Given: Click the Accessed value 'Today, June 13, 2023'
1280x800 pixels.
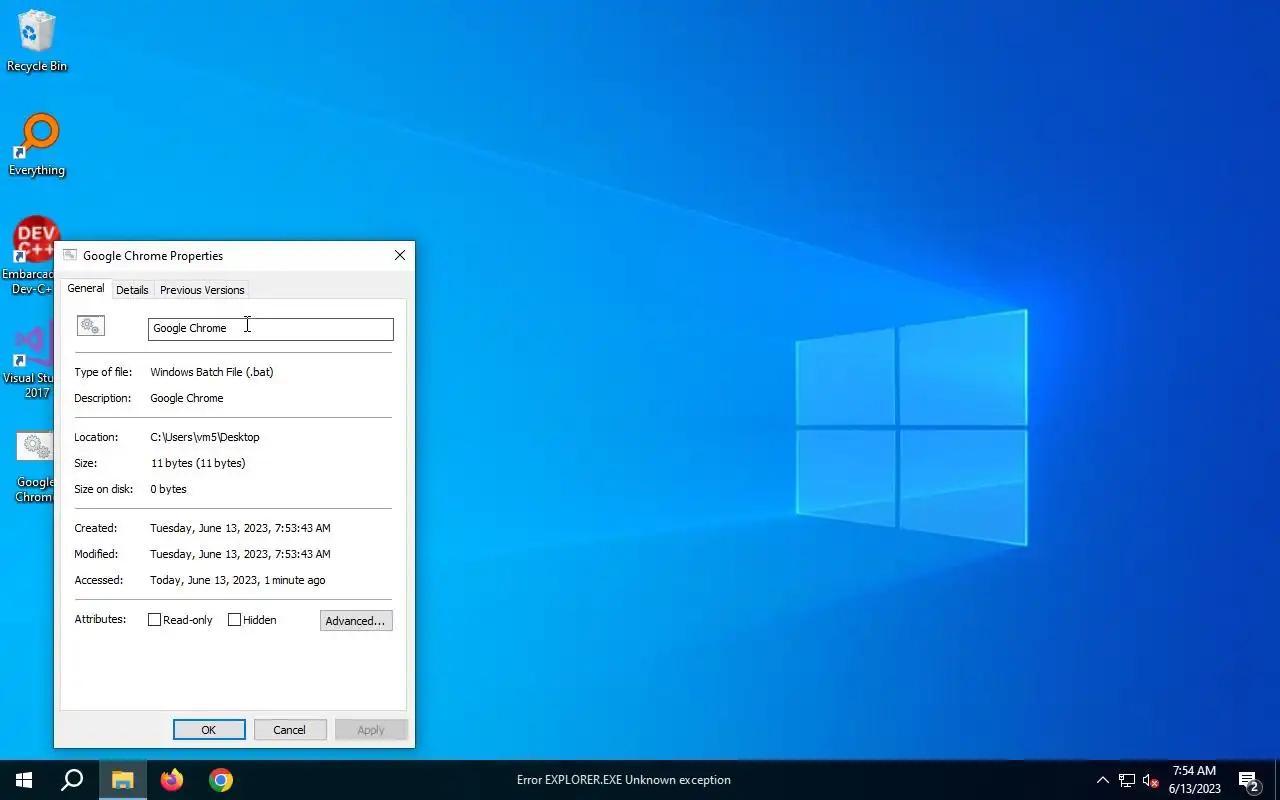Looking at the screenshot, I should 204,580.
